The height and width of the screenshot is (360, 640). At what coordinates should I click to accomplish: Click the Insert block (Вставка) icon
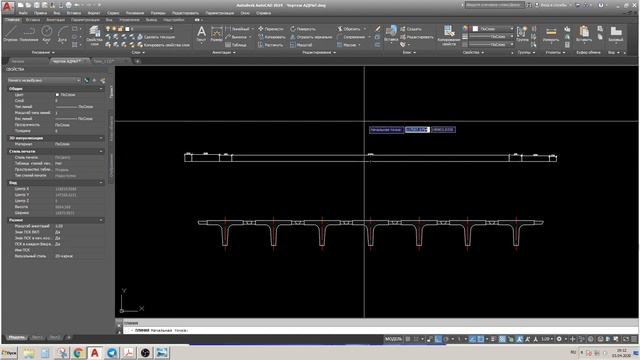[x=391, y=33]
